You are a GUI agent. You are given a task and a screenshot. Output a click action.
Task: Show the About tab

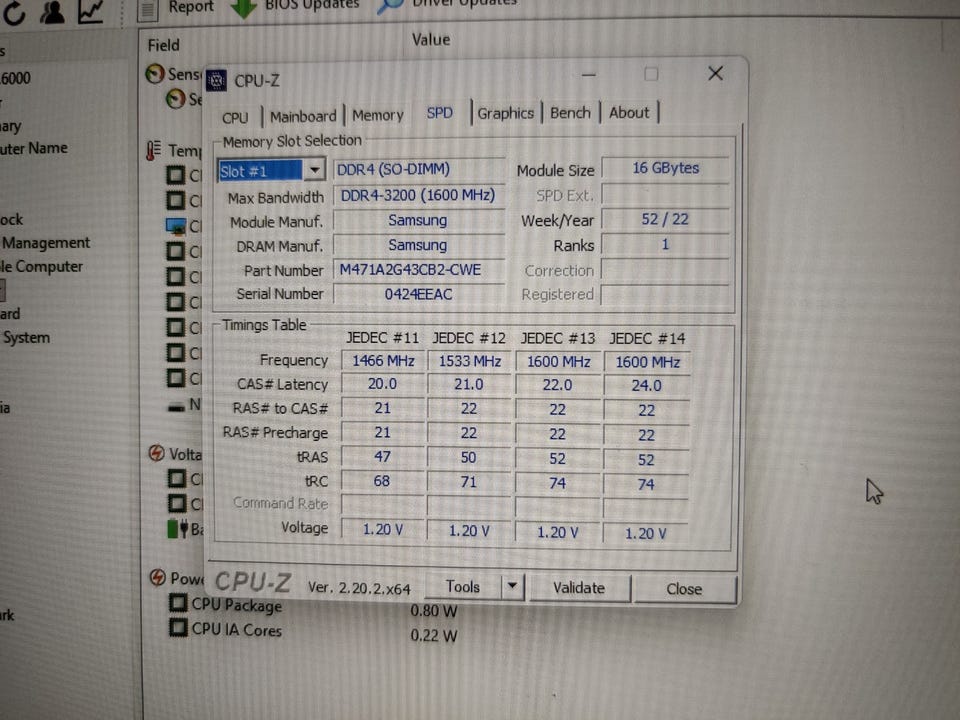629,113
